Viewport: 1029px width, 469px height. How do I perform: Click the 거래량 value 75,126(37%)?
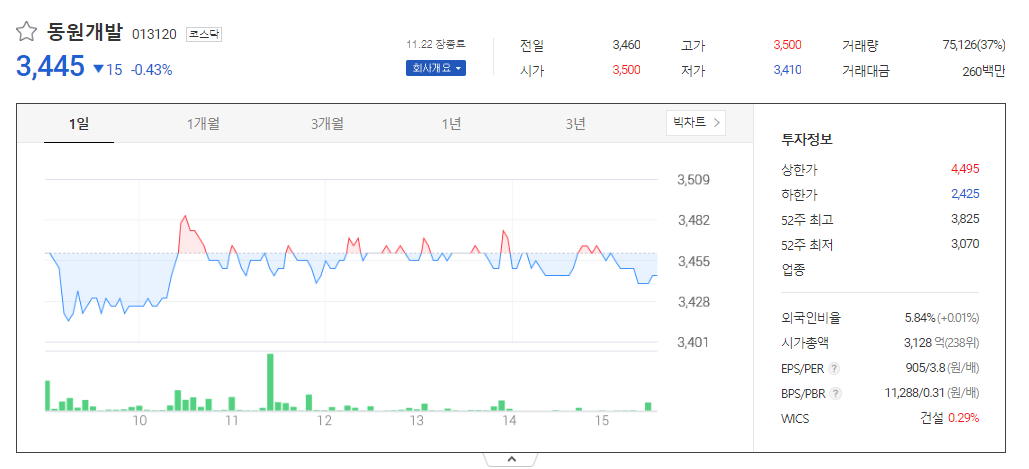coord(973,45)
